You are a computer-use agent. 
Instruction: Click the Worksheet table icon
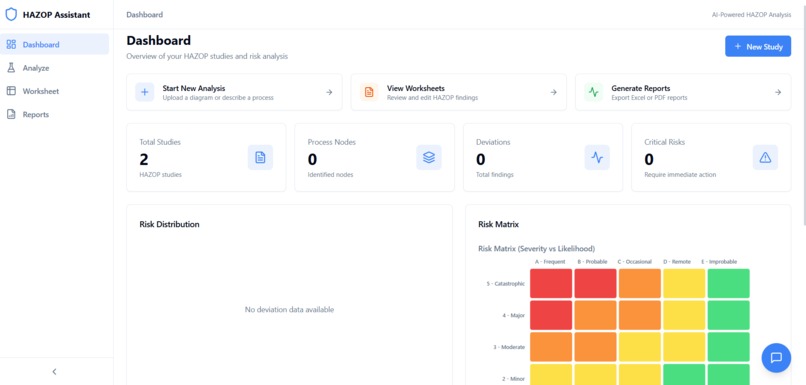click(11, 91)
